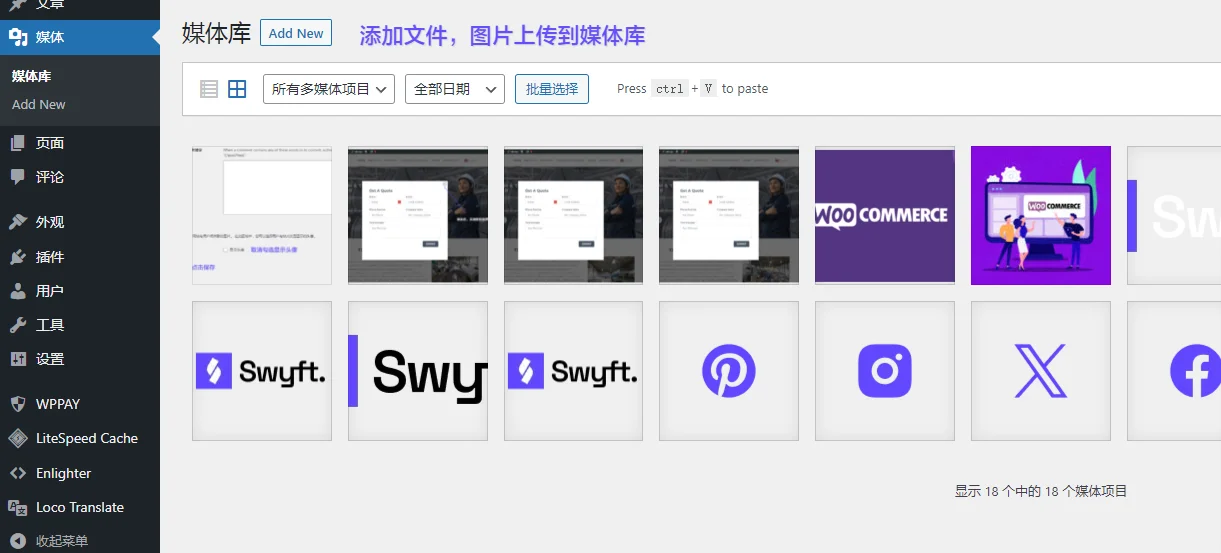The width and height of the screenshot is (1221, 553).
Task: Open the Pinterest logo media item
Action: [729, 371]
